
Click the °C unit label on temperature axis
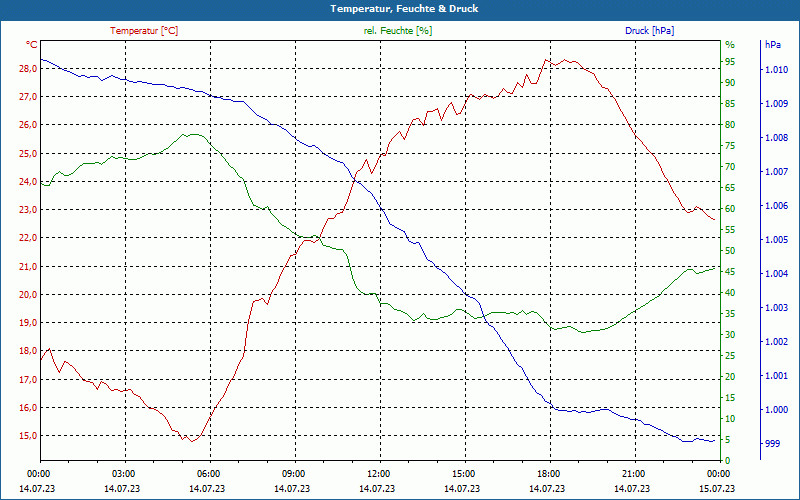(x=32, y=45)
